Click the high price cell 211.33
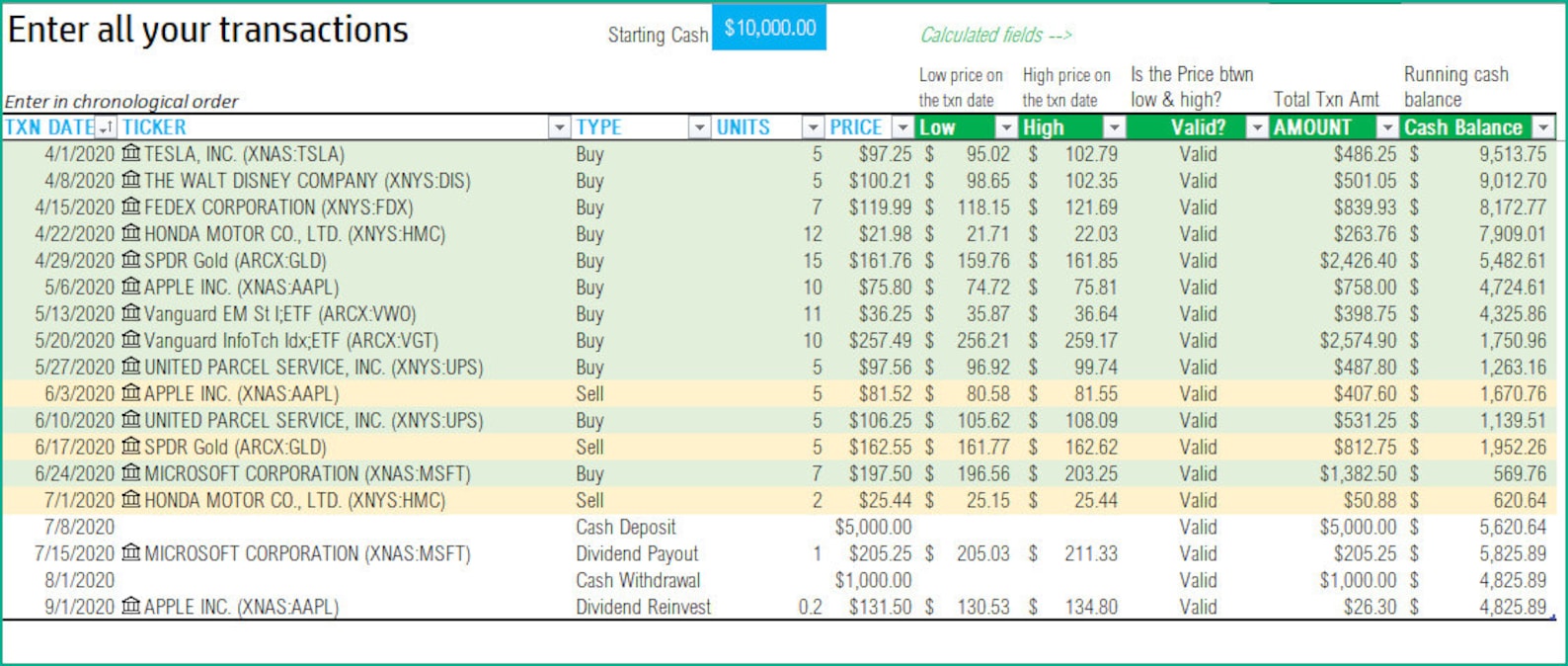The image size is (1568, 666). tap(1091, 554)
